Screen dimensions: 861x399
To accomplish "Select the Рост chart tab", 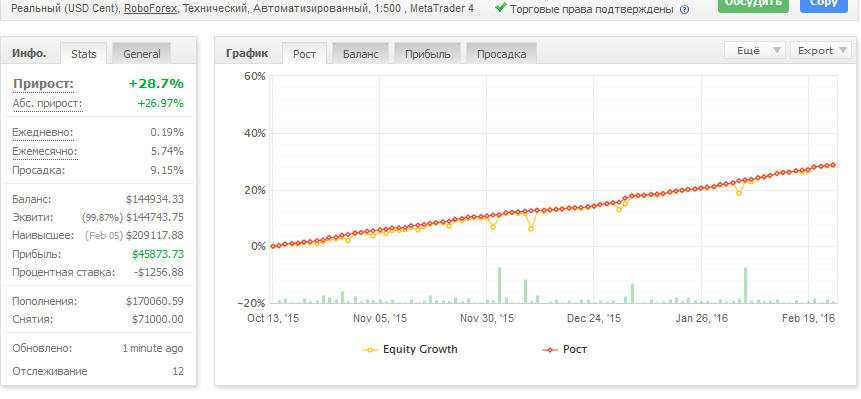I will coord(304,53).
